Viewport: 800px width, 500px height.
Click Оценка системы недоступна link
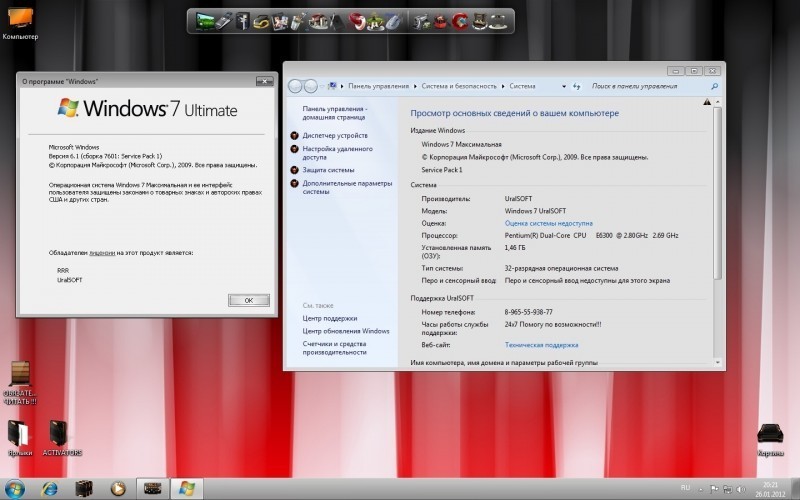click(x=548, y=223)
